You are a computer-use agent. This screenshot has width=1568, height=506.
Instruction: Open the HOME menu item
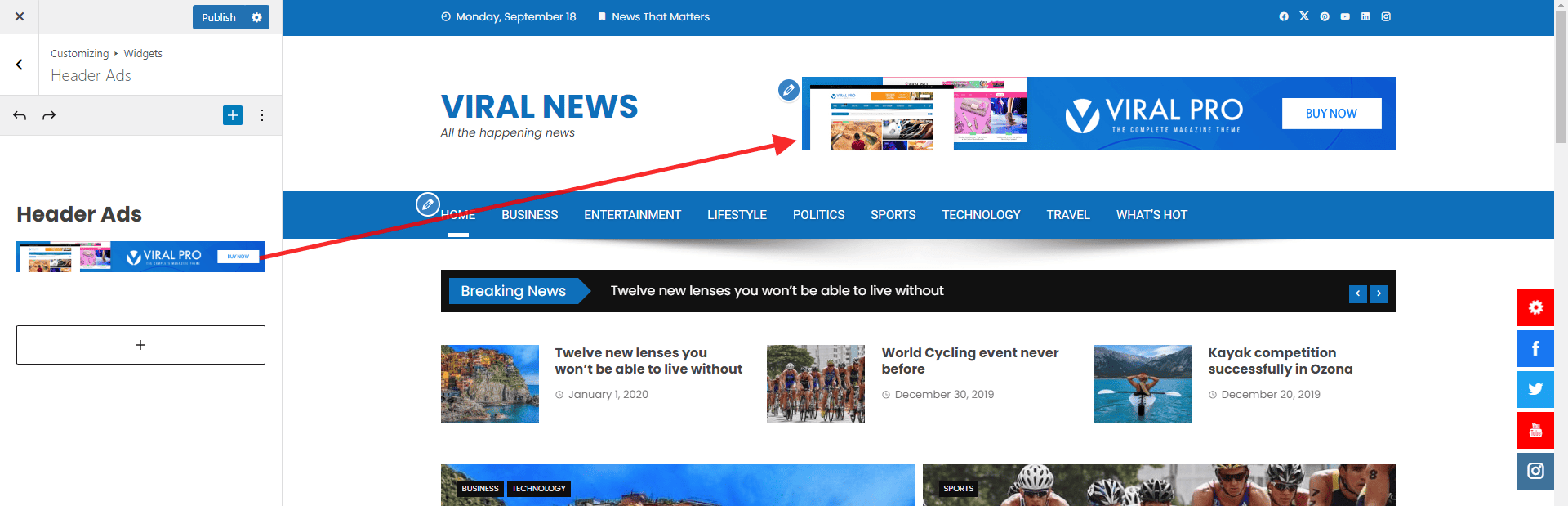(x=458, y=215)
